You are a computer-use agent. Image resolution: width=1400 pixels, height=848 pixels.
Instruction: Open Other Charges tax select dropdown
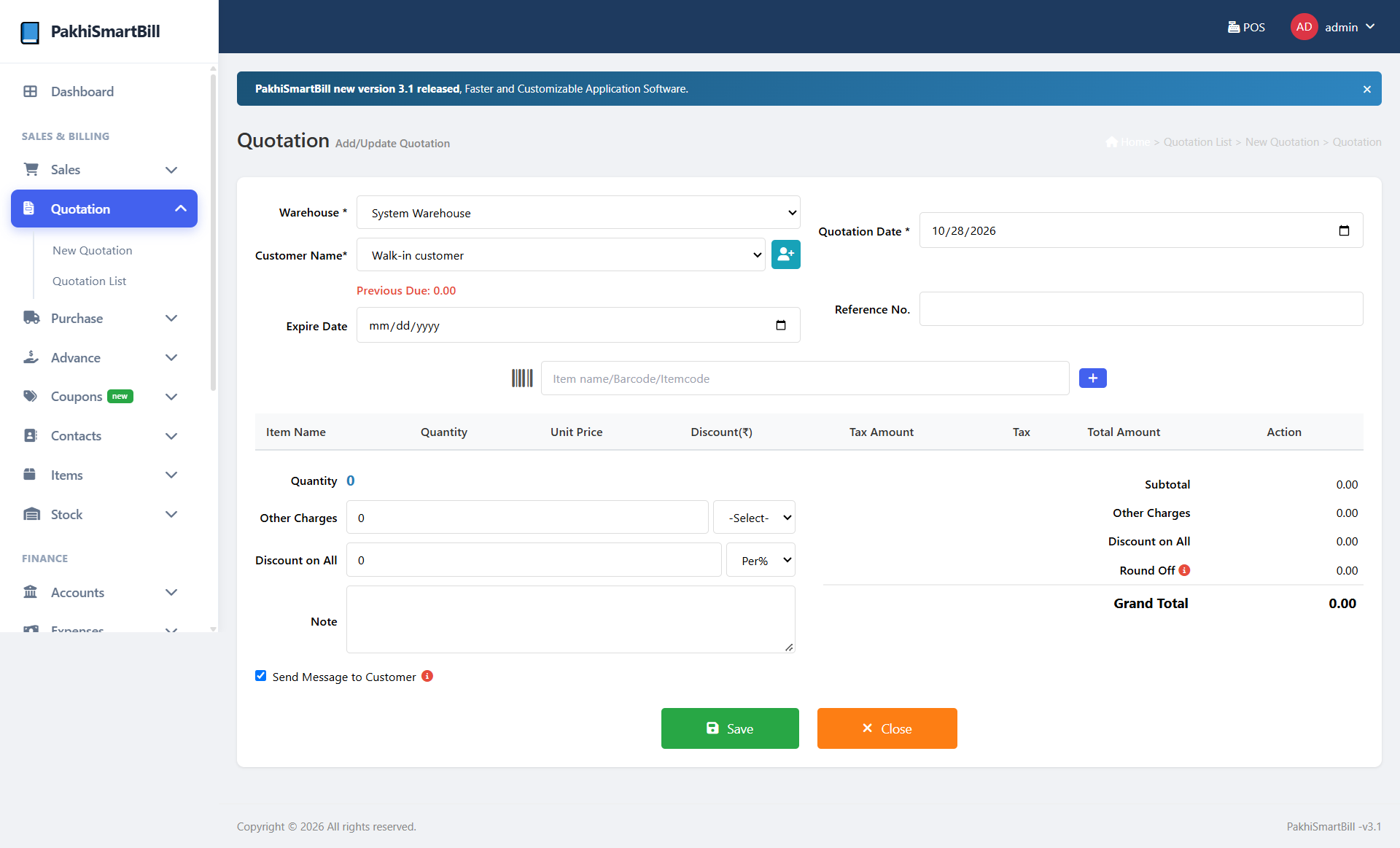coord(754,518)
